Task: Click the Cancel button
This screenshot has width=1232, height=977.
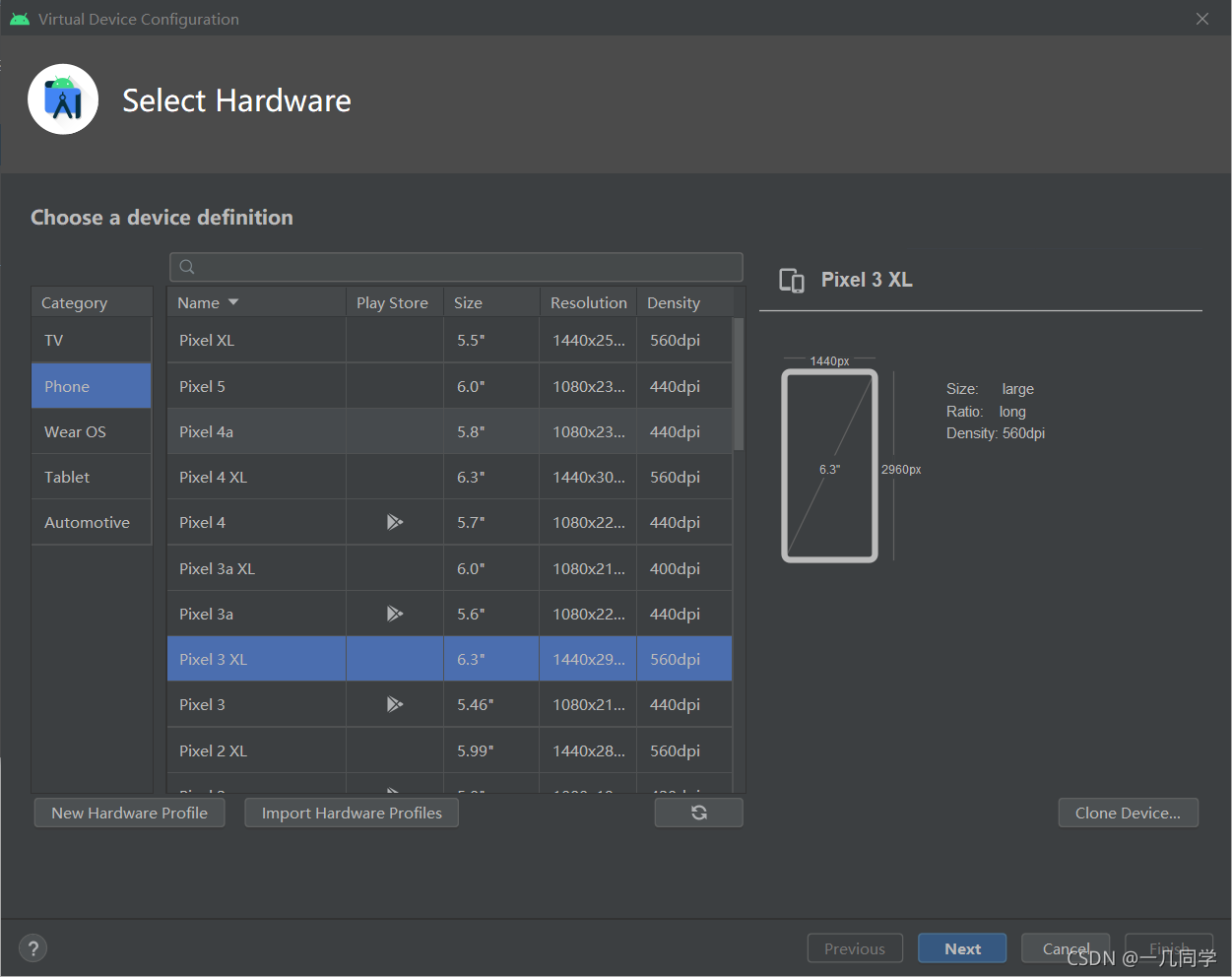Action: click(x=1066, y=948)
